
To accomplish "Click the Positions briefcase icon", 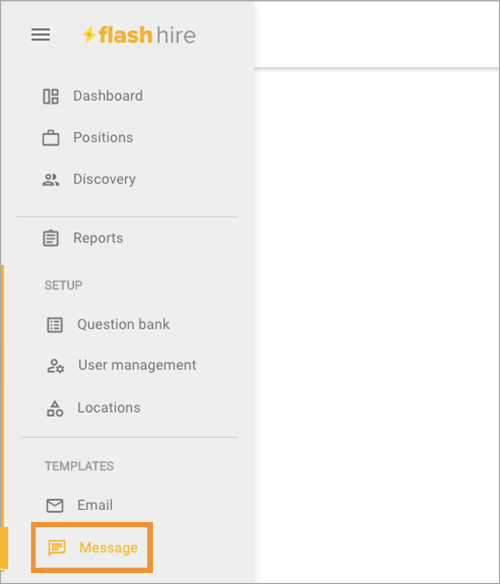I will click(x=51, y=138).
